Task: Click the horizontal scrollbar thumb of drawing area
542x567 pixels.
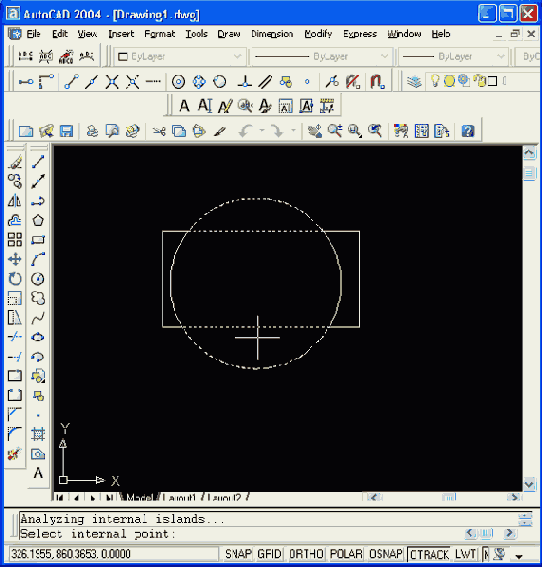Action: [x=449, y=497]
